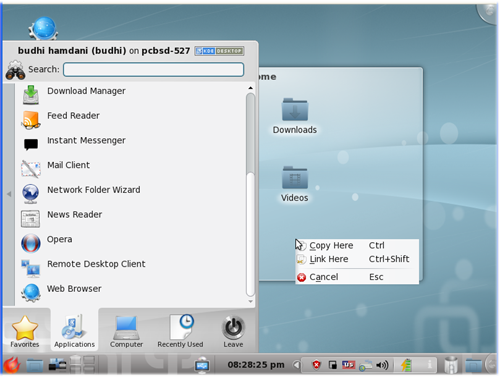Launch Feed Reader via its RSS icon
This screenshot has width=500, height=377.
[31, 120]
